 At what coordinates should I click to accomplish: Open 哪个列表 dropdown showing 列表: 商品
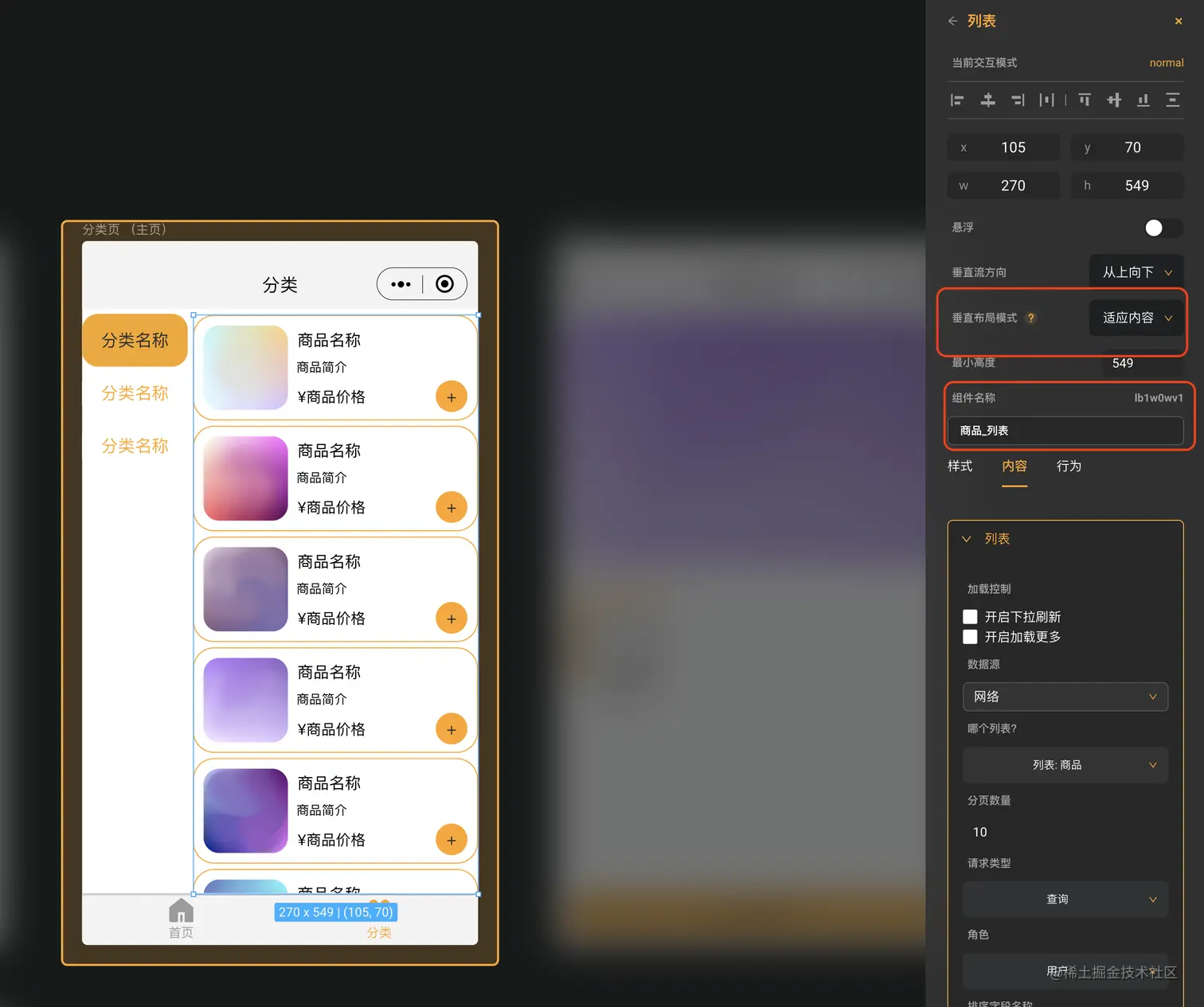pyautogui.click(x=1065, y=765)
